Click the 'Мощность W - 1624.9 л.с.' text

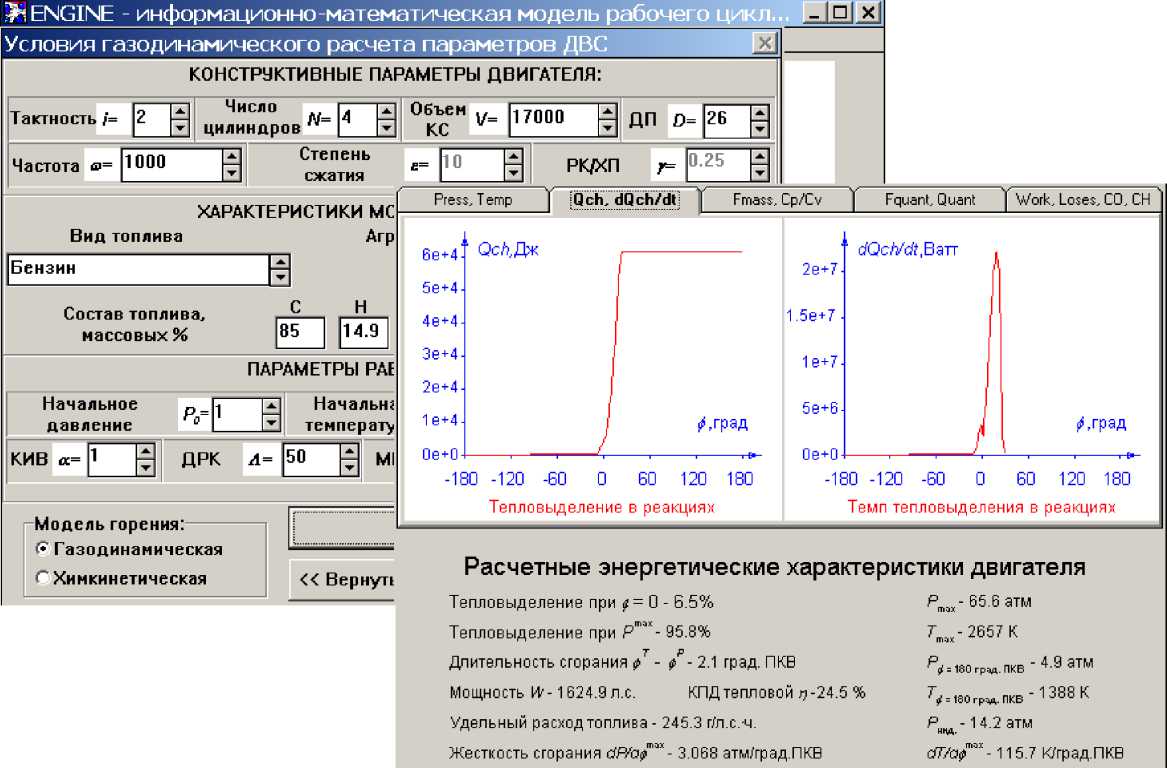point(543,693)
